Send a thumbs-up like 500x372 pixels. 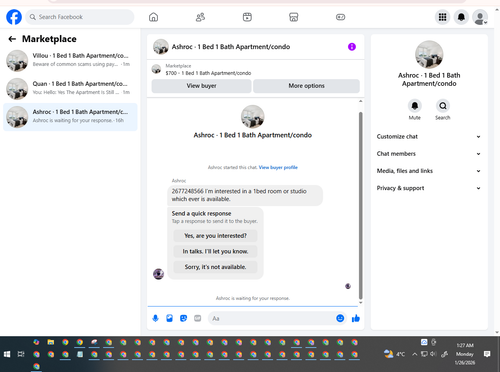point(356,318)
